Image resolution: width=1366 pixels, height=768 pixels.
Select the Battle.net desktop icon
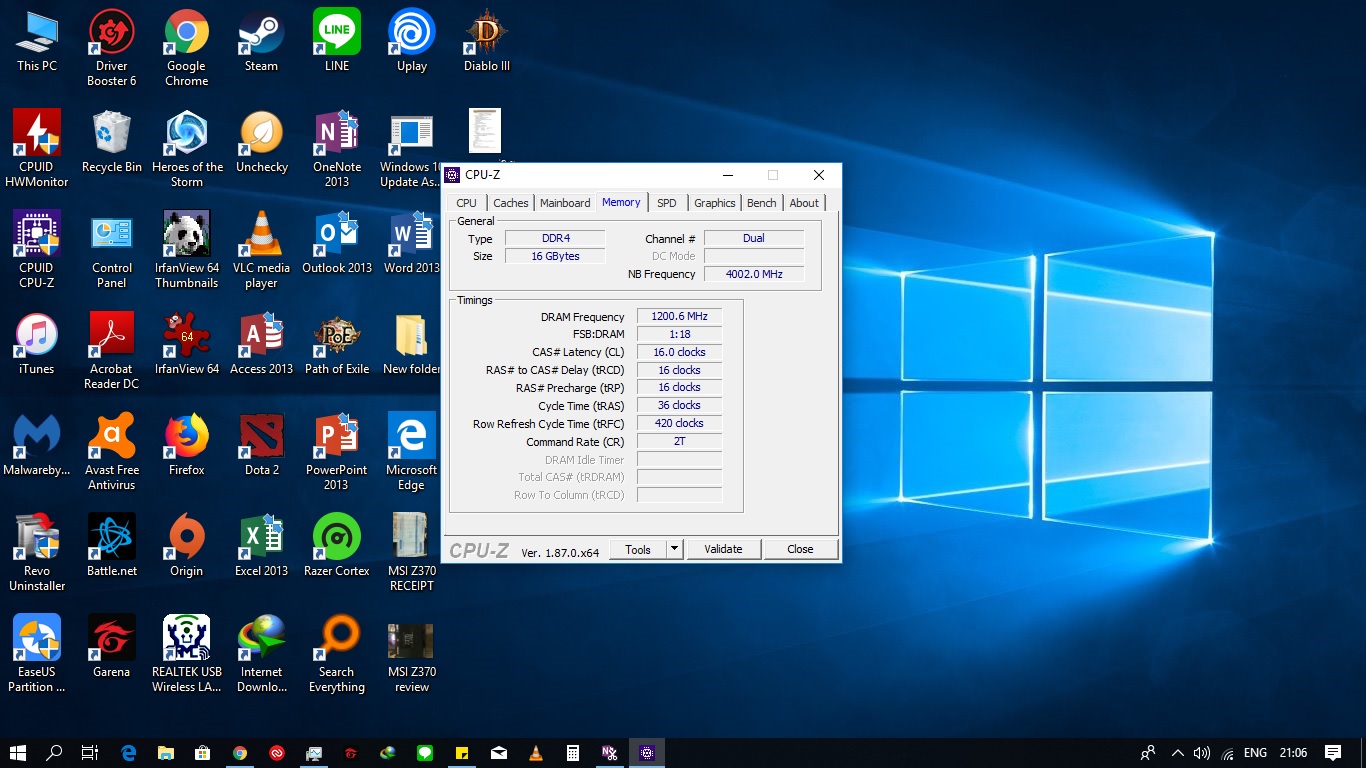pos(112,546)
